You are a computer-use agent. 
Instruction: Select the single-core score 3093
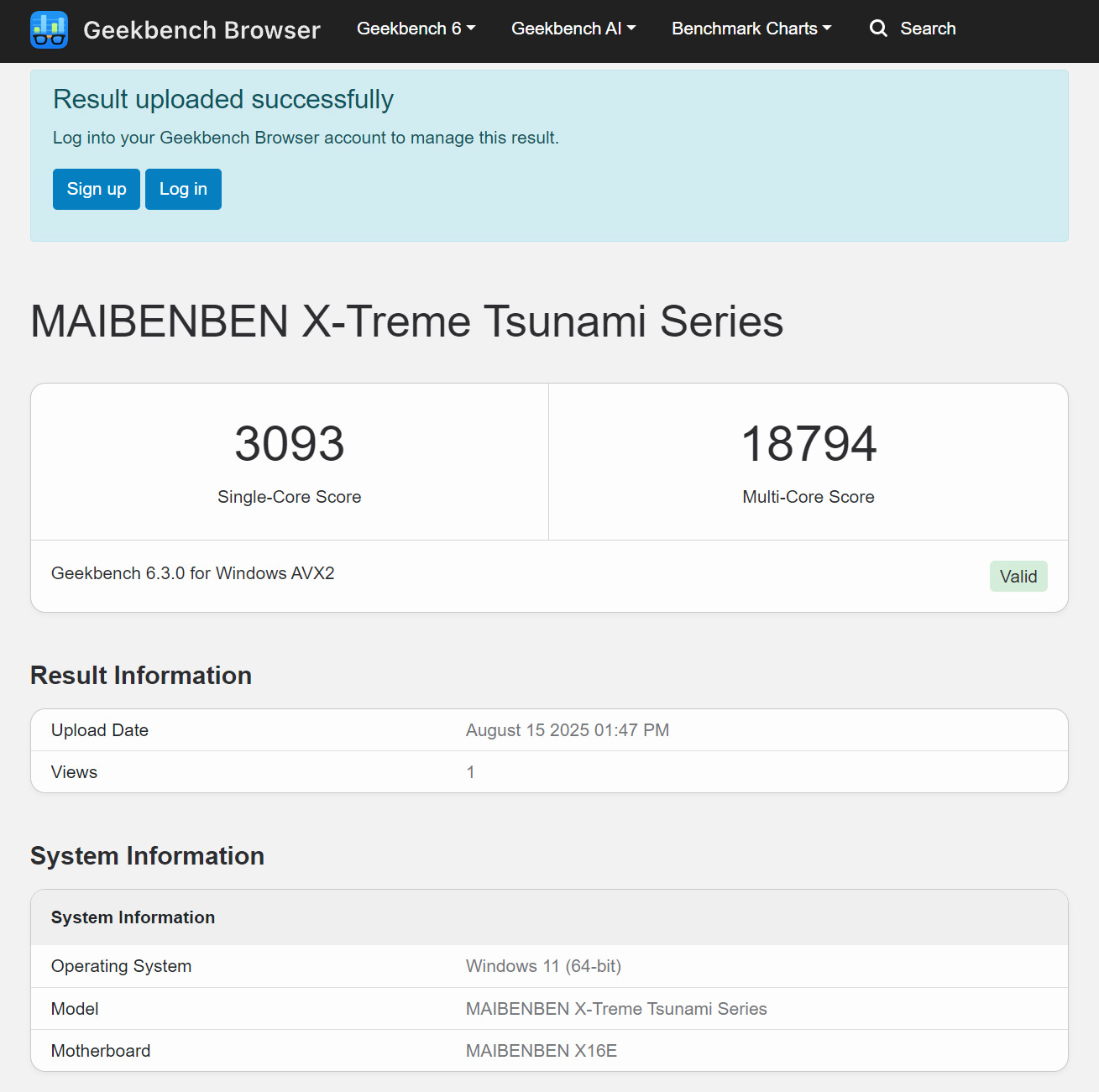tap(290, 443)
